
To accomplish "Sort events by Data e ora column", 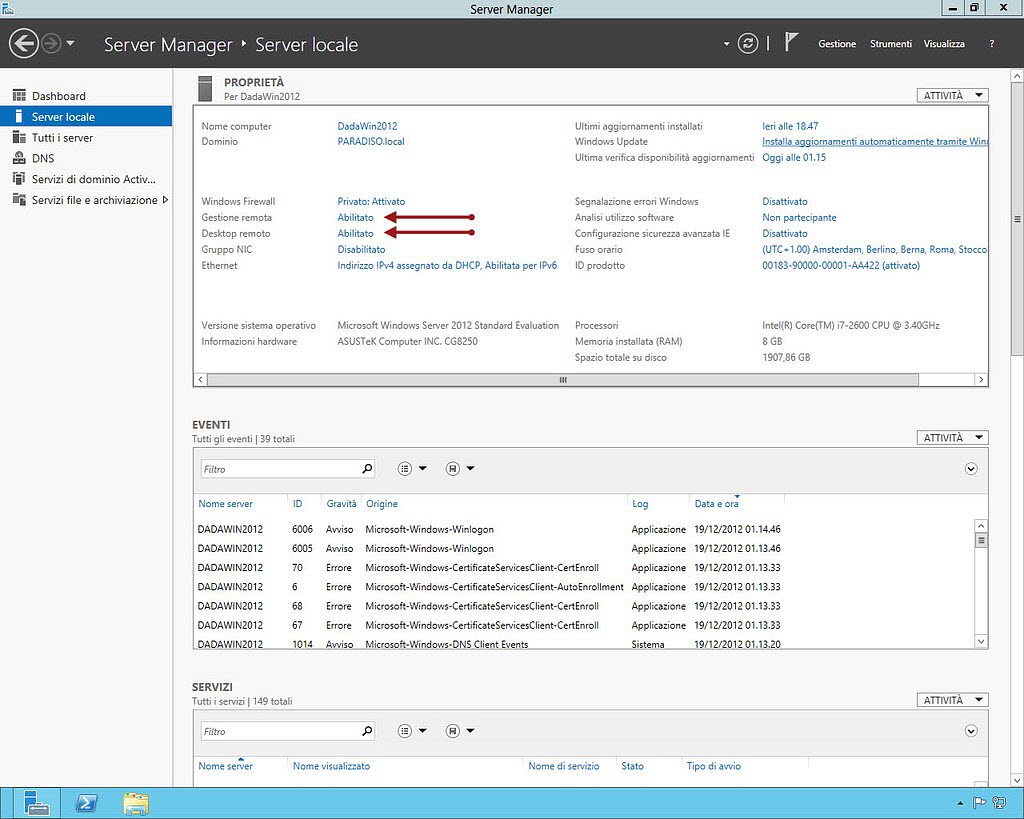I will click(716, 504).
